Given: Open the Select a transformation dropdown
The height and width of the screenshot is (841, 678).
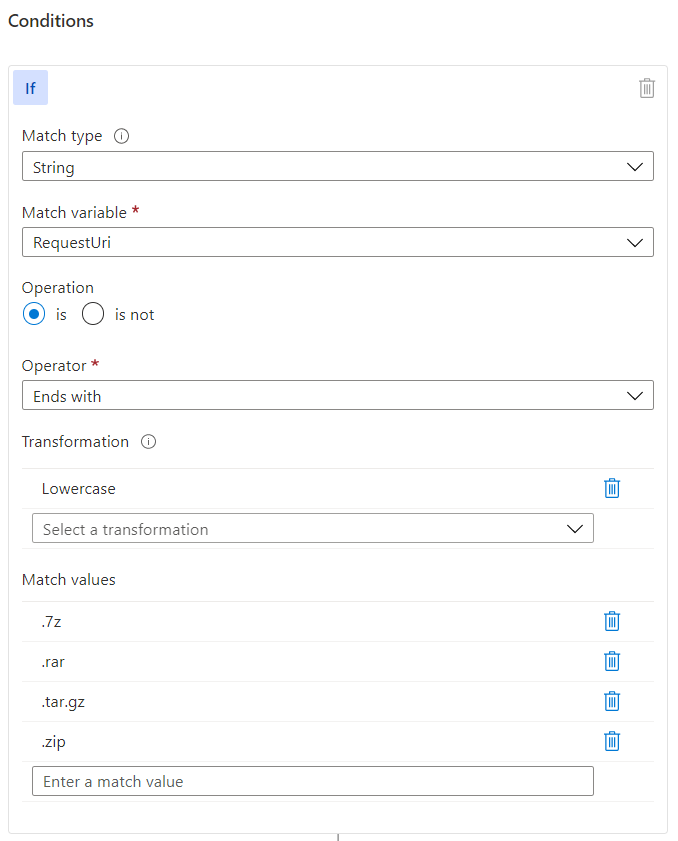Looking at the screenshot, I should (x=313, y=528).
